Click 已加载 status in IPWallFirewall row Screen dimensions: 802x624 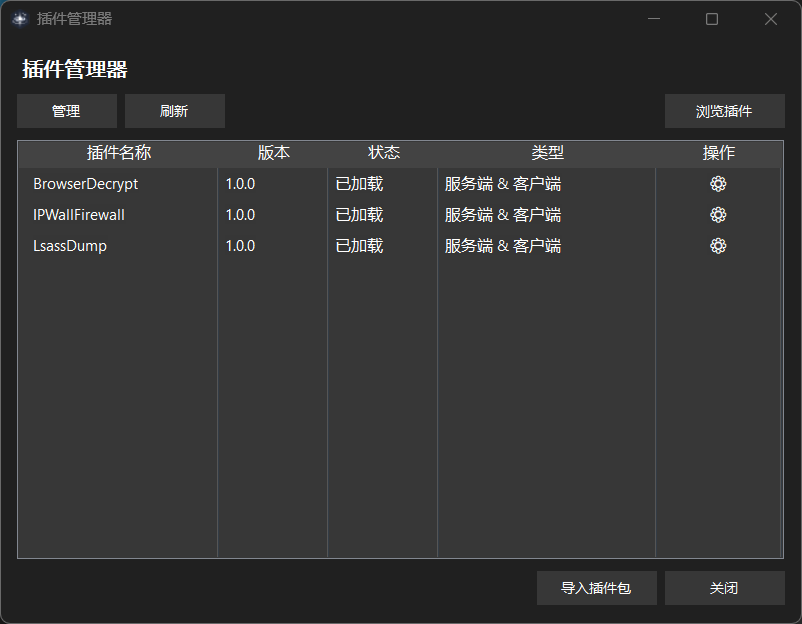tap(359, 215)
